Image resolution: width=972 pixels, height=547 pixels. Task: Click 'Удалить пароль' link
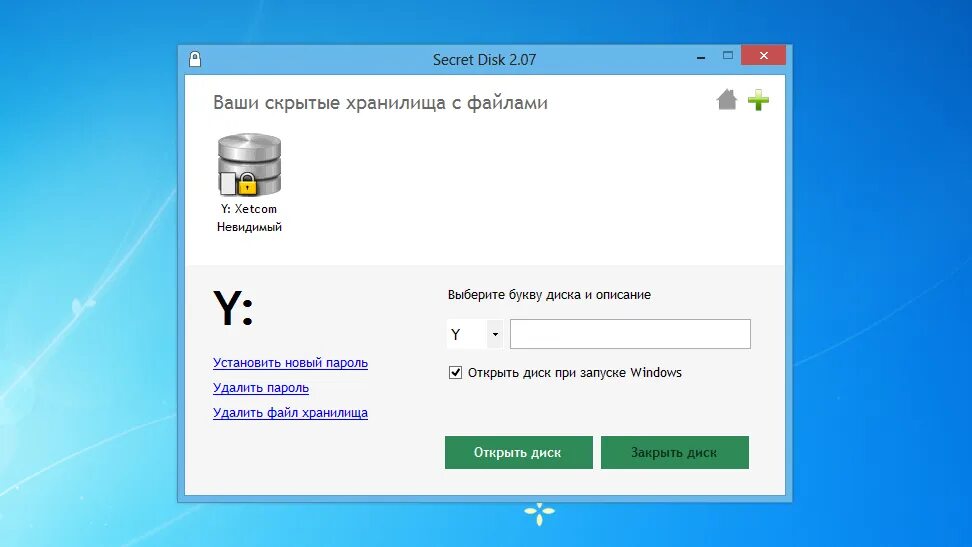point(260,388)
